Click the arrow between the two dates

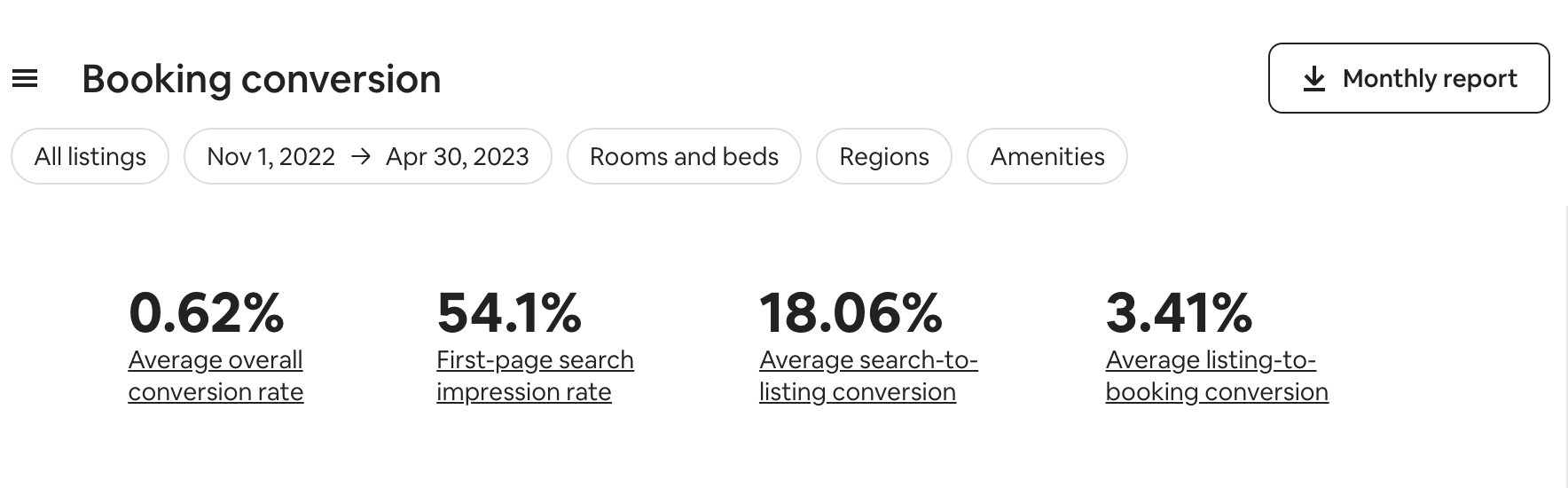[360, 157]
